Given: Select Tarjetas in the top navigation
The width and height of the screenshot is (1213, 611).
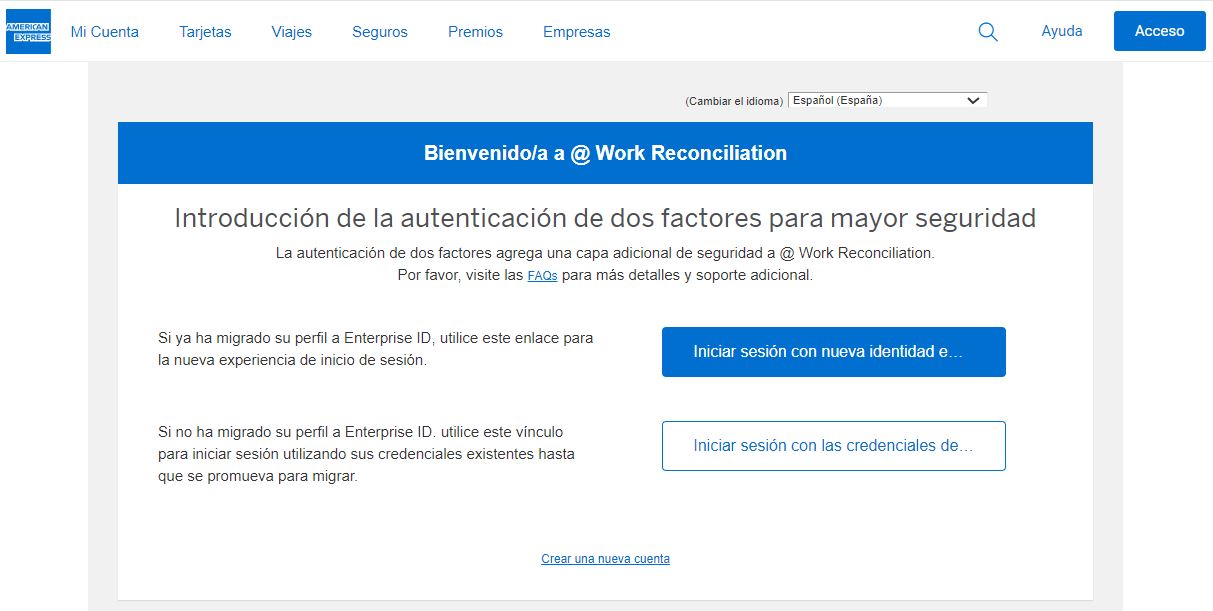Looking at the screenshot, I should point(205,32).
